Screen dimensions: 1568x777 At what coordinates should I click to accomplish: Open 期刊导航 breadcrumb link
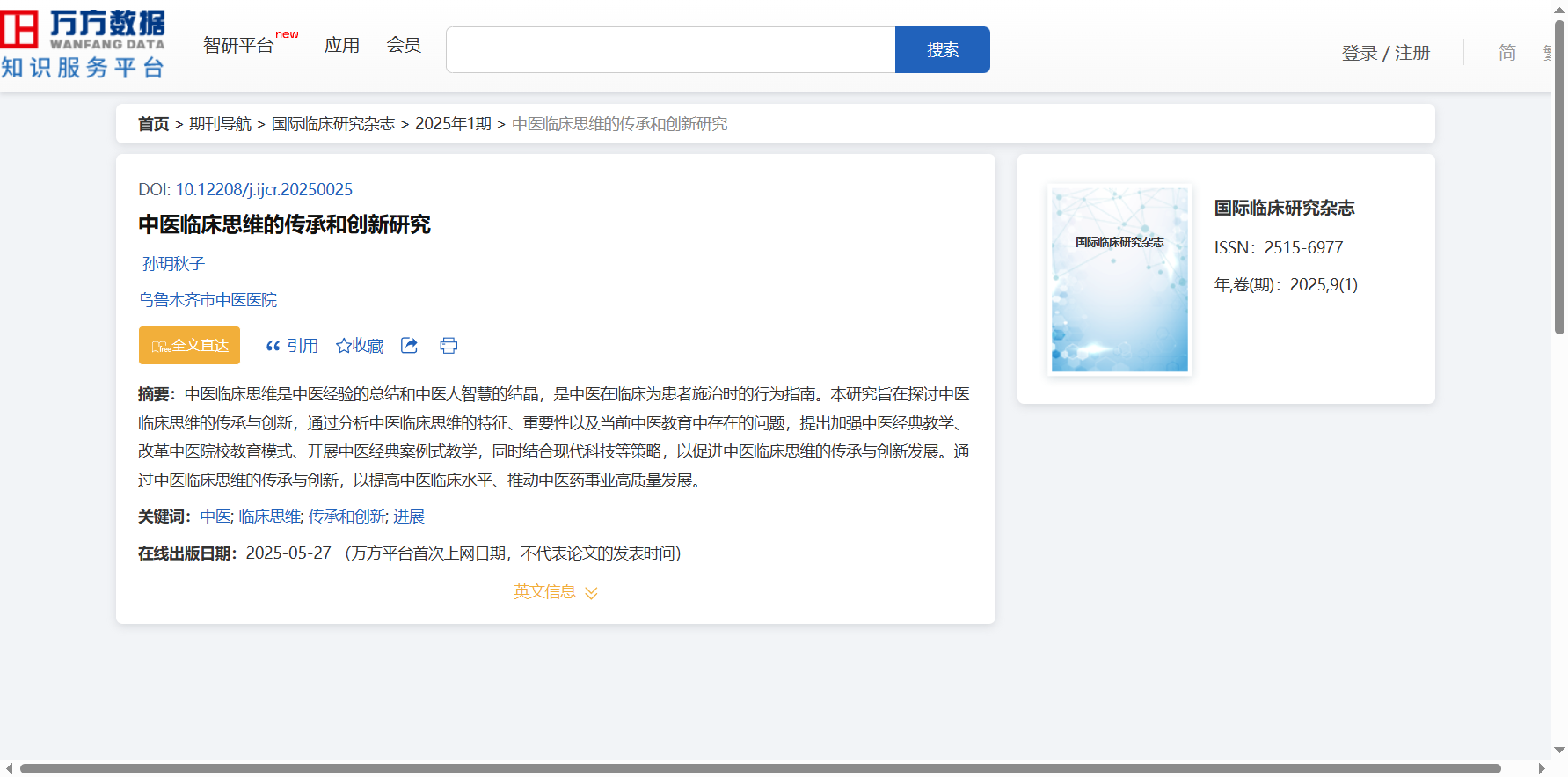pyautogui.click(x=221, y=124)
